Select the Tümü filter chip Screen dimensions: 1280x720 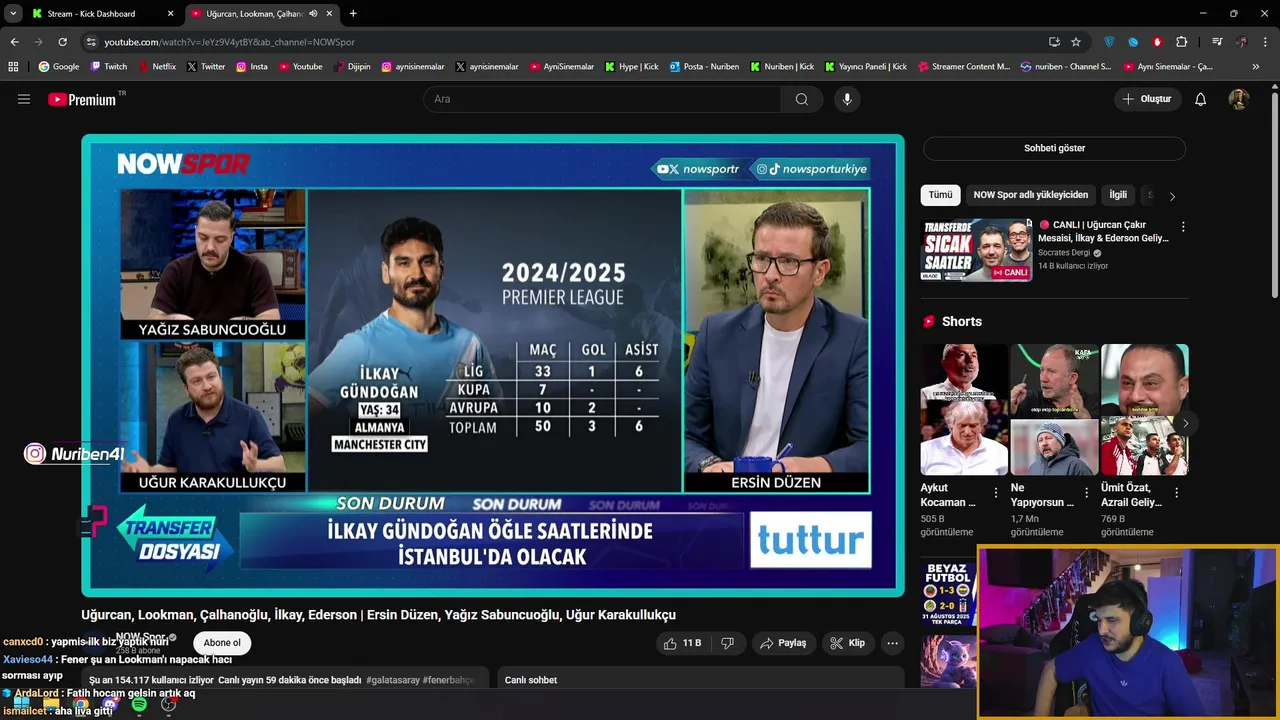click(x=941, y=195)
